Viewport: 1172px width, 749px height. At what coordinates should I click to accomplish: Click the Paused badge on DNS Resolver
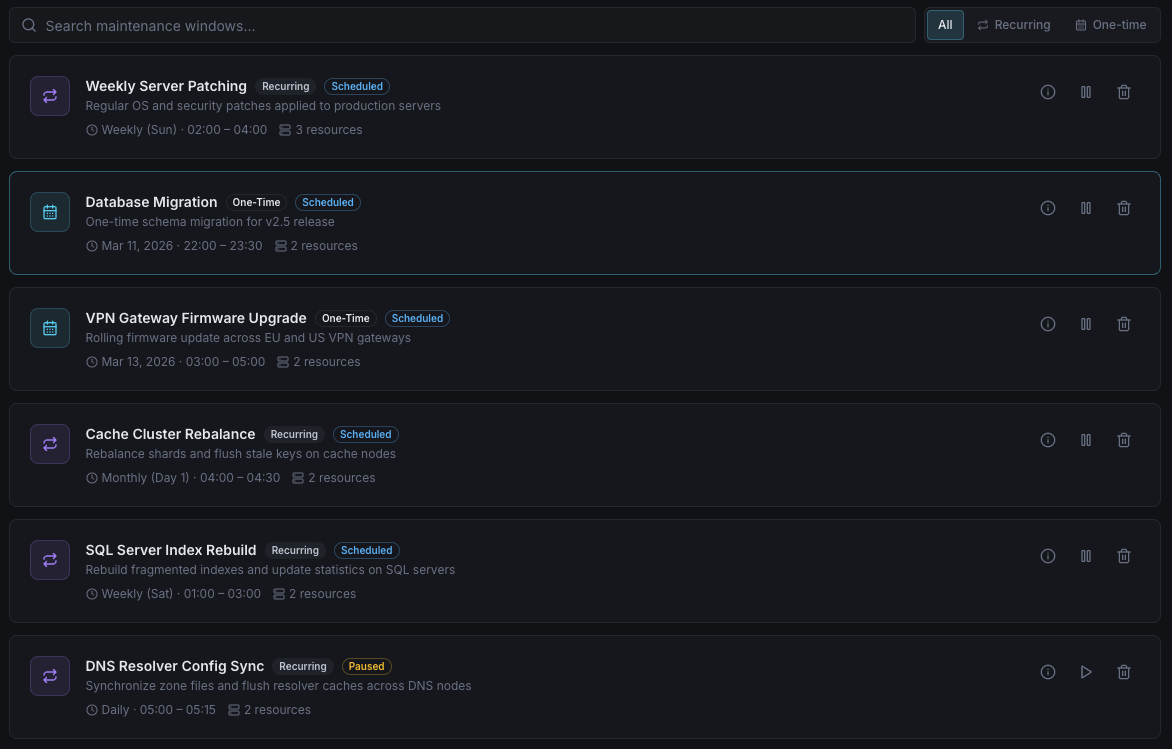pyautogui.click(x=366, y=666)
